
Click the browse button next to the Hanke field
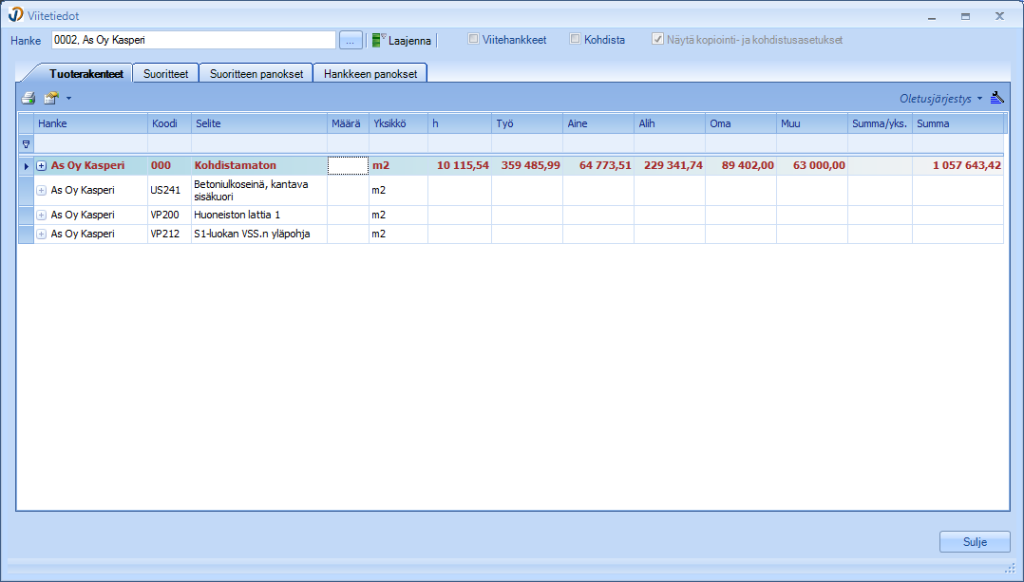(x=350, y=40)
